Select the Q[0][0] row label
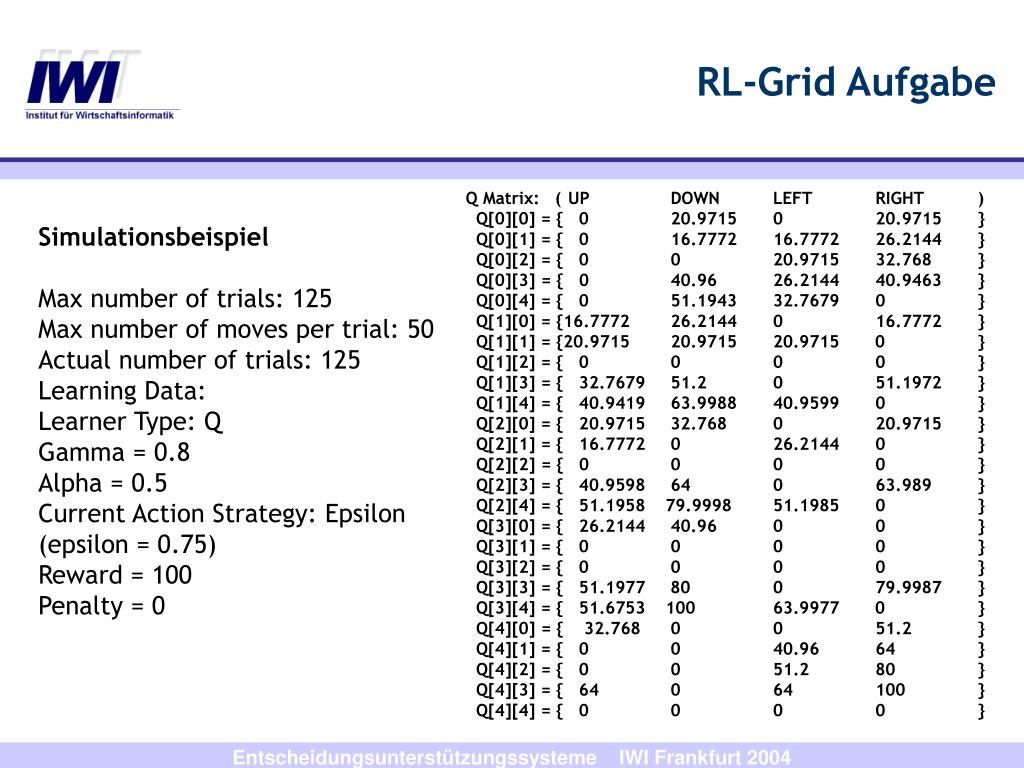 (505, 219)
